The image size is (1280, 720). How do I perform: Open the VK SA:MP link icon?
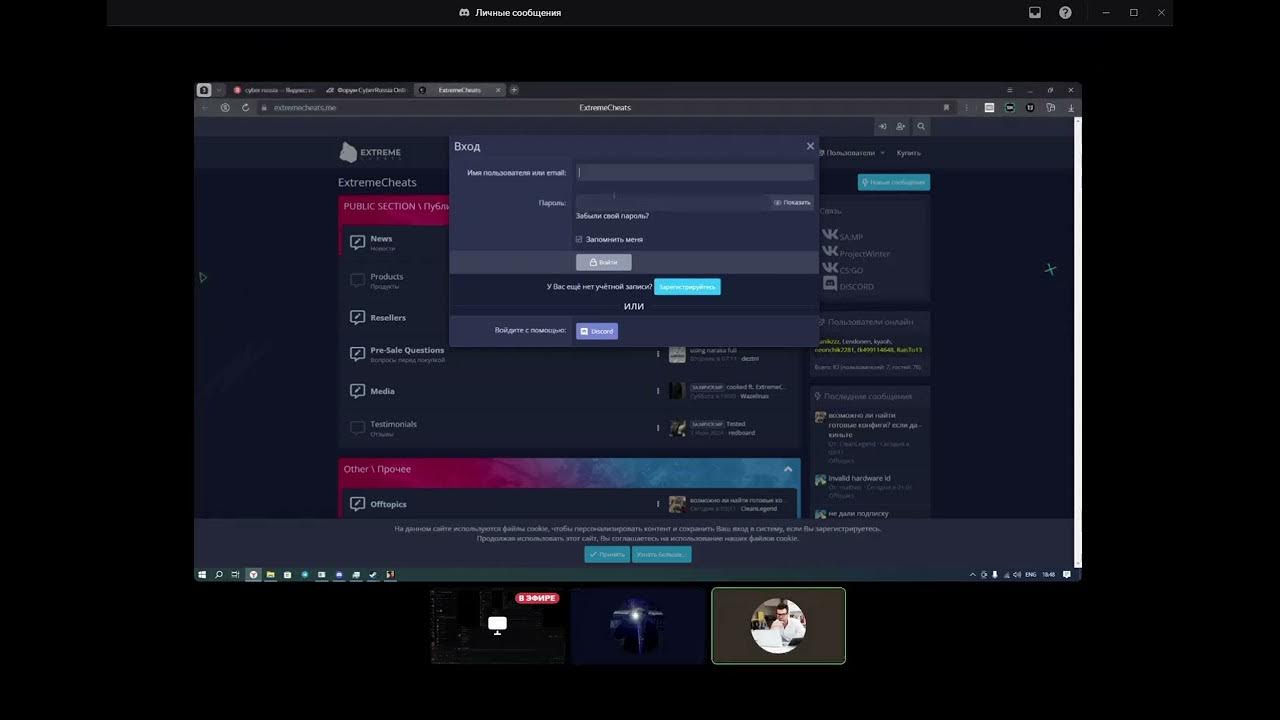(829, 234)
